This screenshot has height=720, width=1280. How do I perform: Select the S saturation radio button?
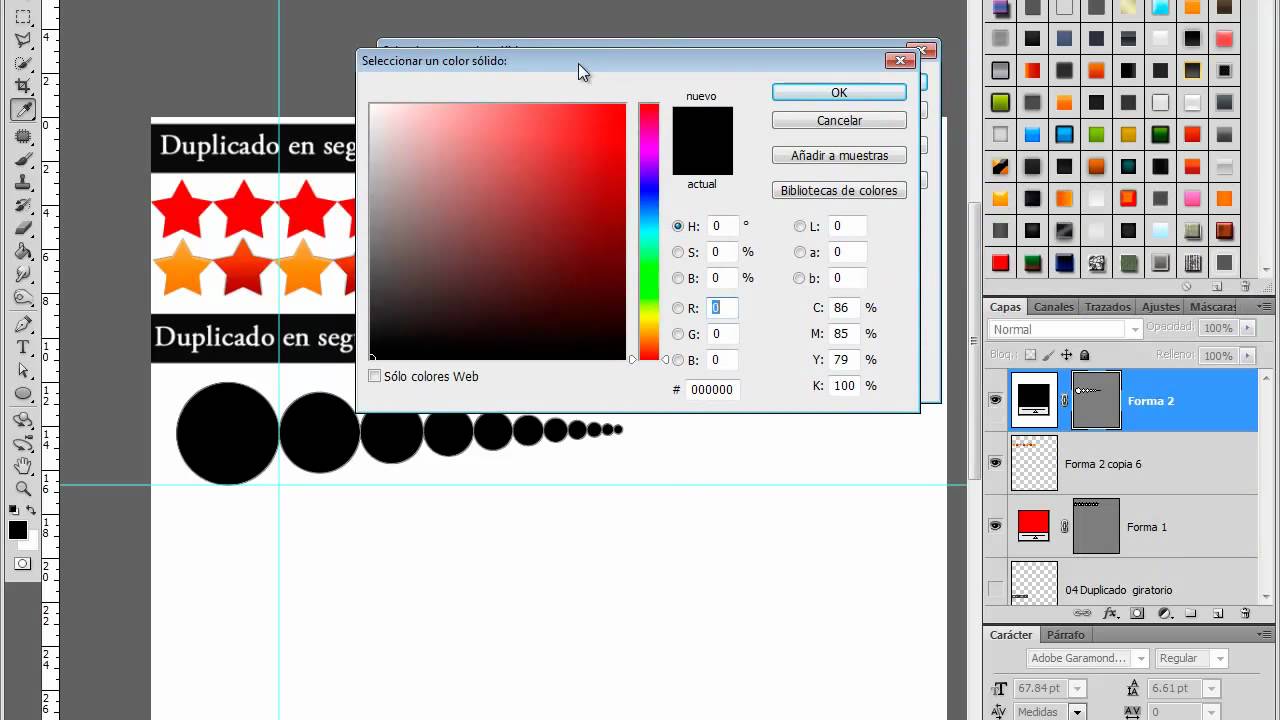(x=678, y=253)
